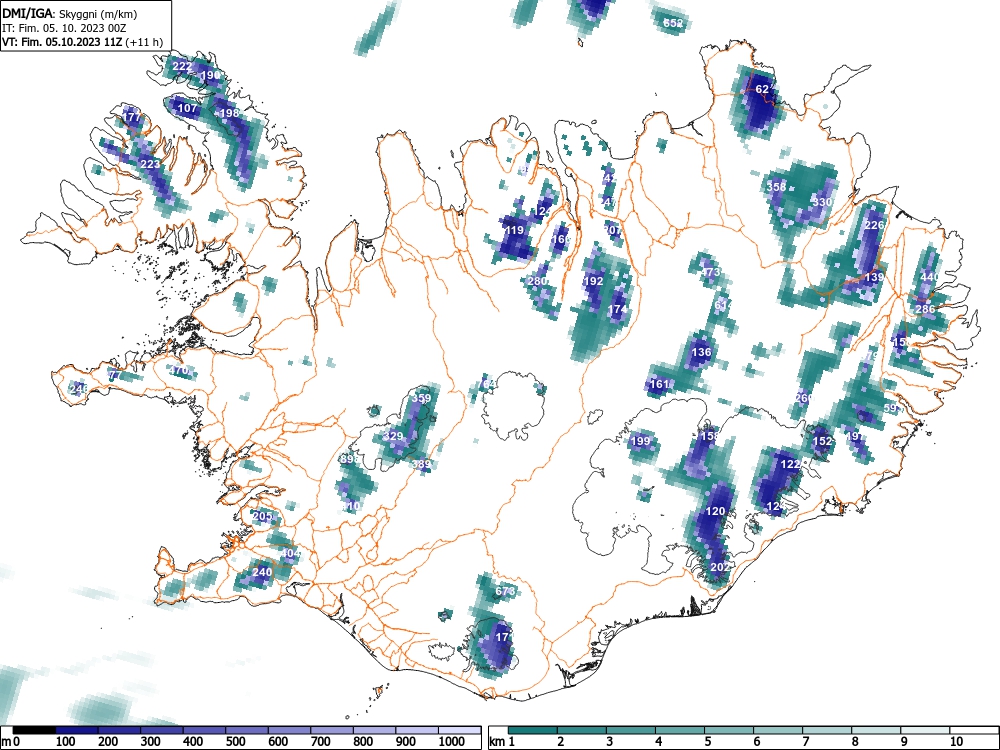
Task: Click the value 136 on the map
Action: pyautogui.click(x=701, y=352)
